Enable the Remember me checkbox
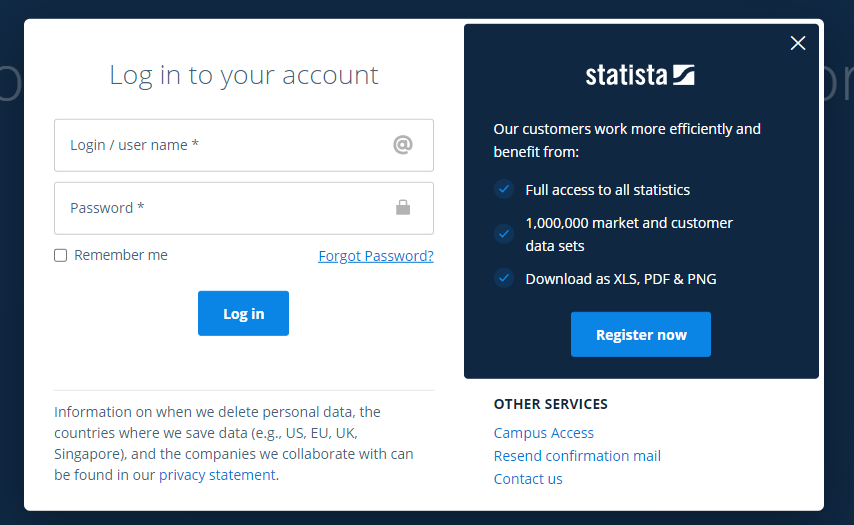 point(61,256)
